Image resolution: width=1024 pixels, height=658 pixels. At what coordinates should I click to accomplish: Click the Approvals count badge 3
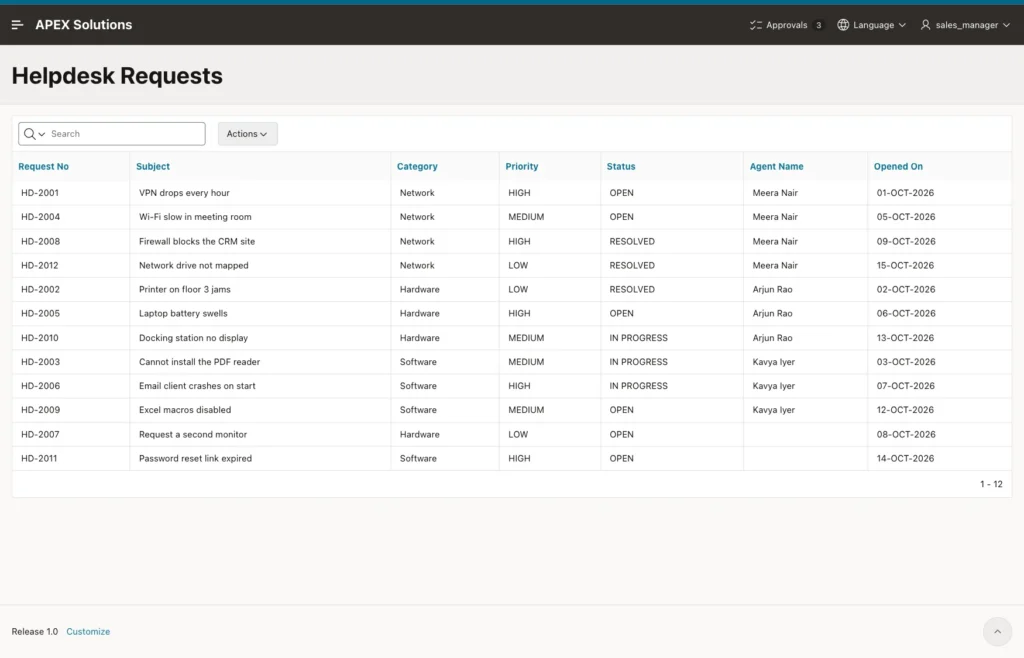[x=818, y=25]
